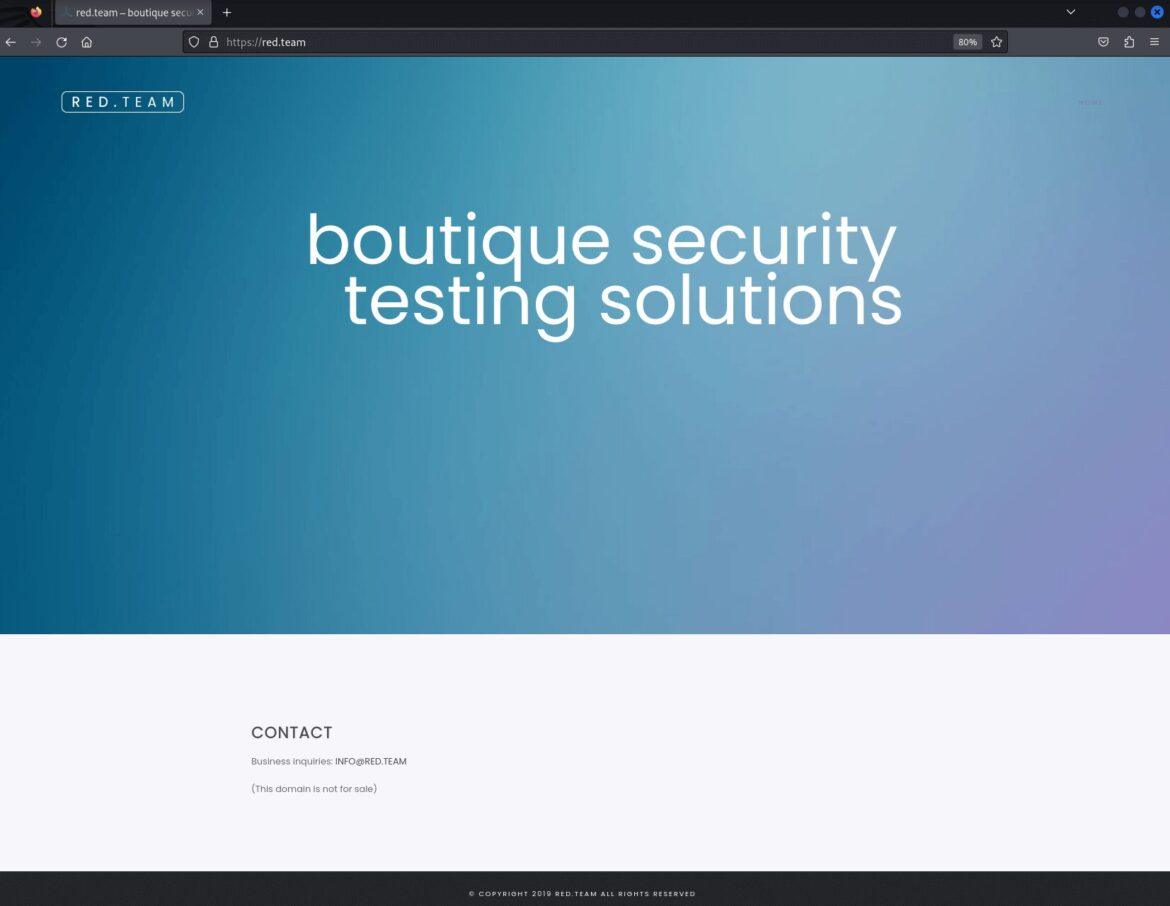Open the Save to Pocket icon

point(1103,42)
